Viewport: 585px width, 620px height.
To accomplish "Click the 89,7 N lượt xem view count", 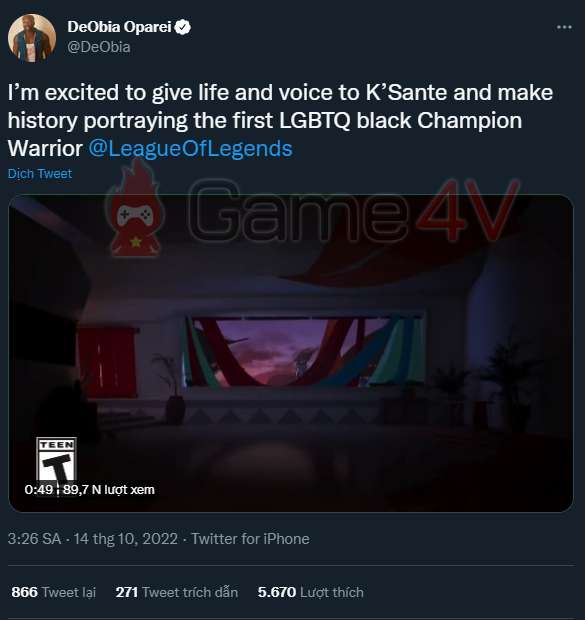I will pyautogui.click(x=108, y=490).
